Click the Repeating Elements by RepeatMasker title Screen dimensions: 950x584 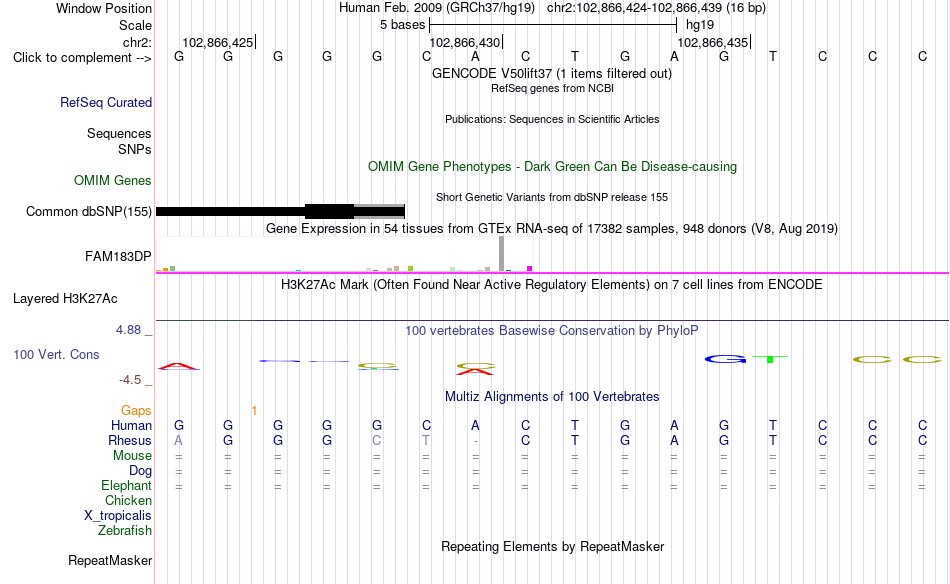pos(552,546)
